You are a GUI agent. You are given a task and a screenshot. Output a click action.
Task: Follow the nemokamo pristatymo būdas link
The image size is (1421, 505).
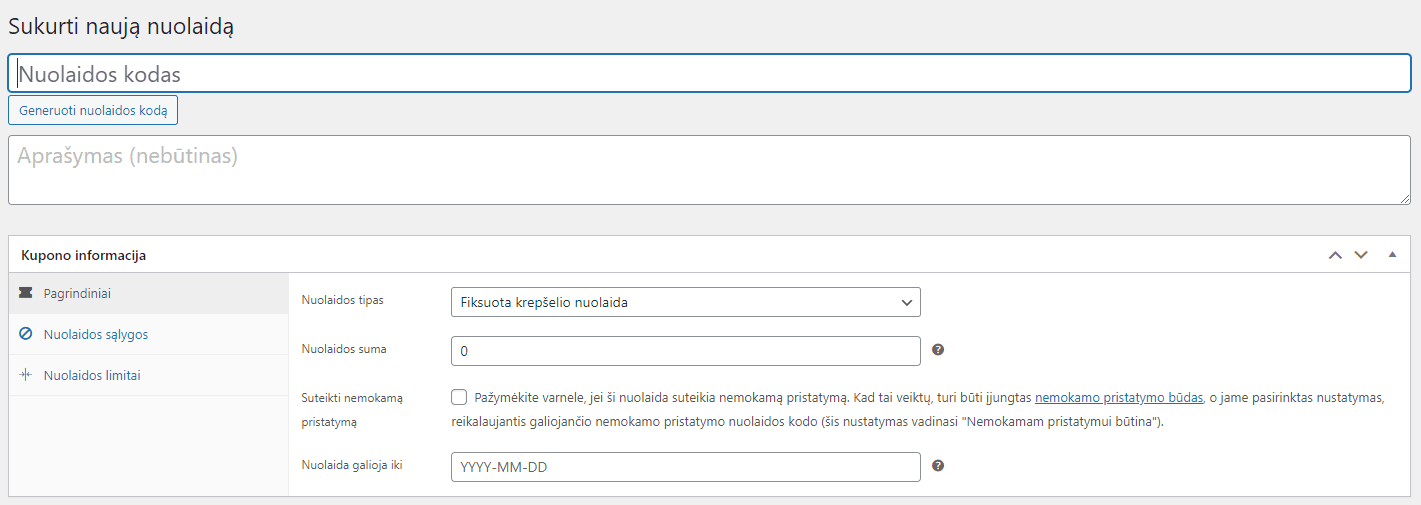pos(1118,397)
